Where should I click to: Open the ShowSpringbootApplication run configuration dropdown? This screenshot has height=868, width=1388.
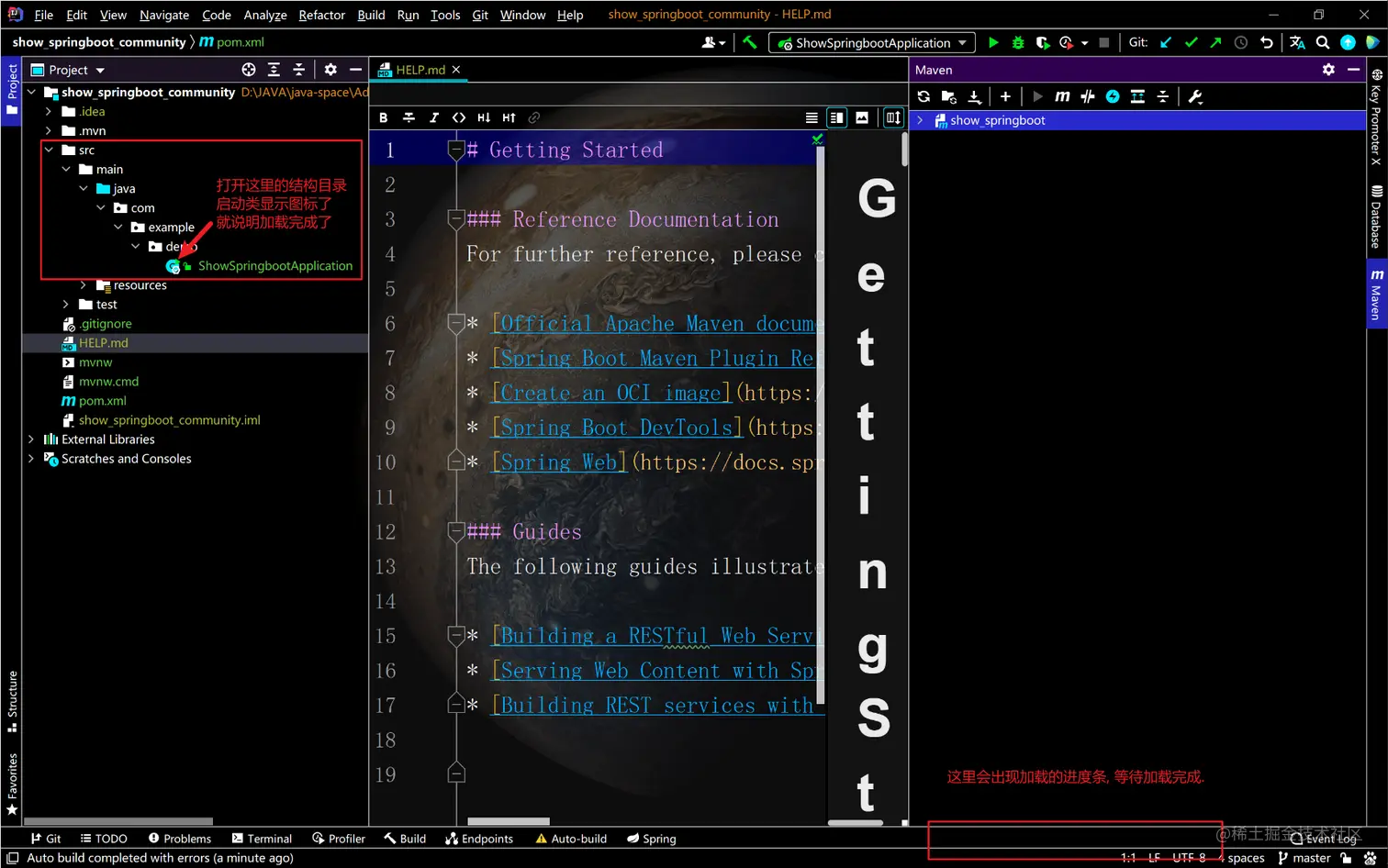coord(873,43)
